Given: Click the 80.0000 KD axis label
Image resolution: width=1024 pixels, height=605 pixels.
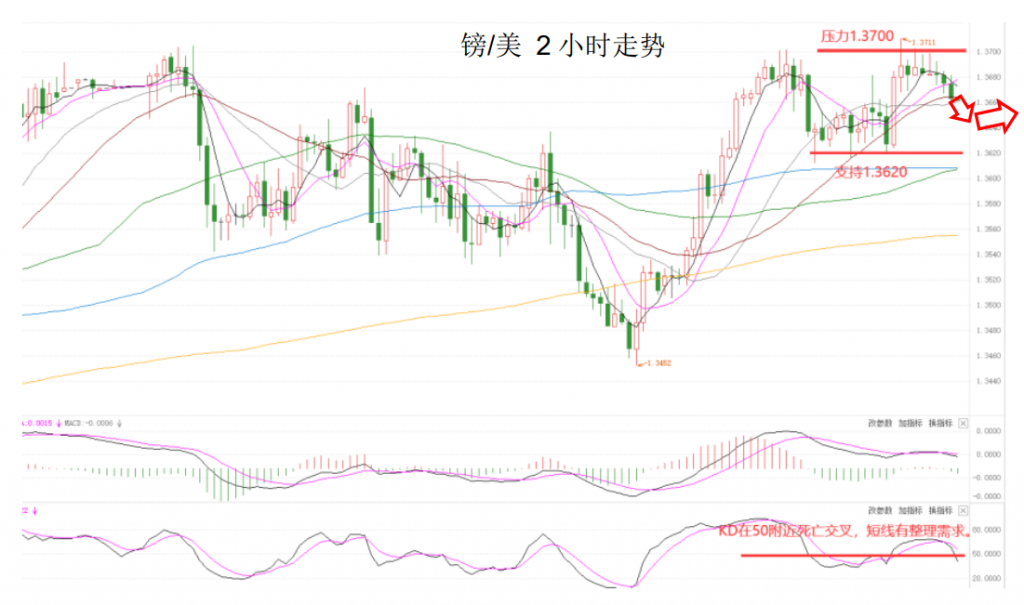Looking at the screenshot, I should pos(986,530).
